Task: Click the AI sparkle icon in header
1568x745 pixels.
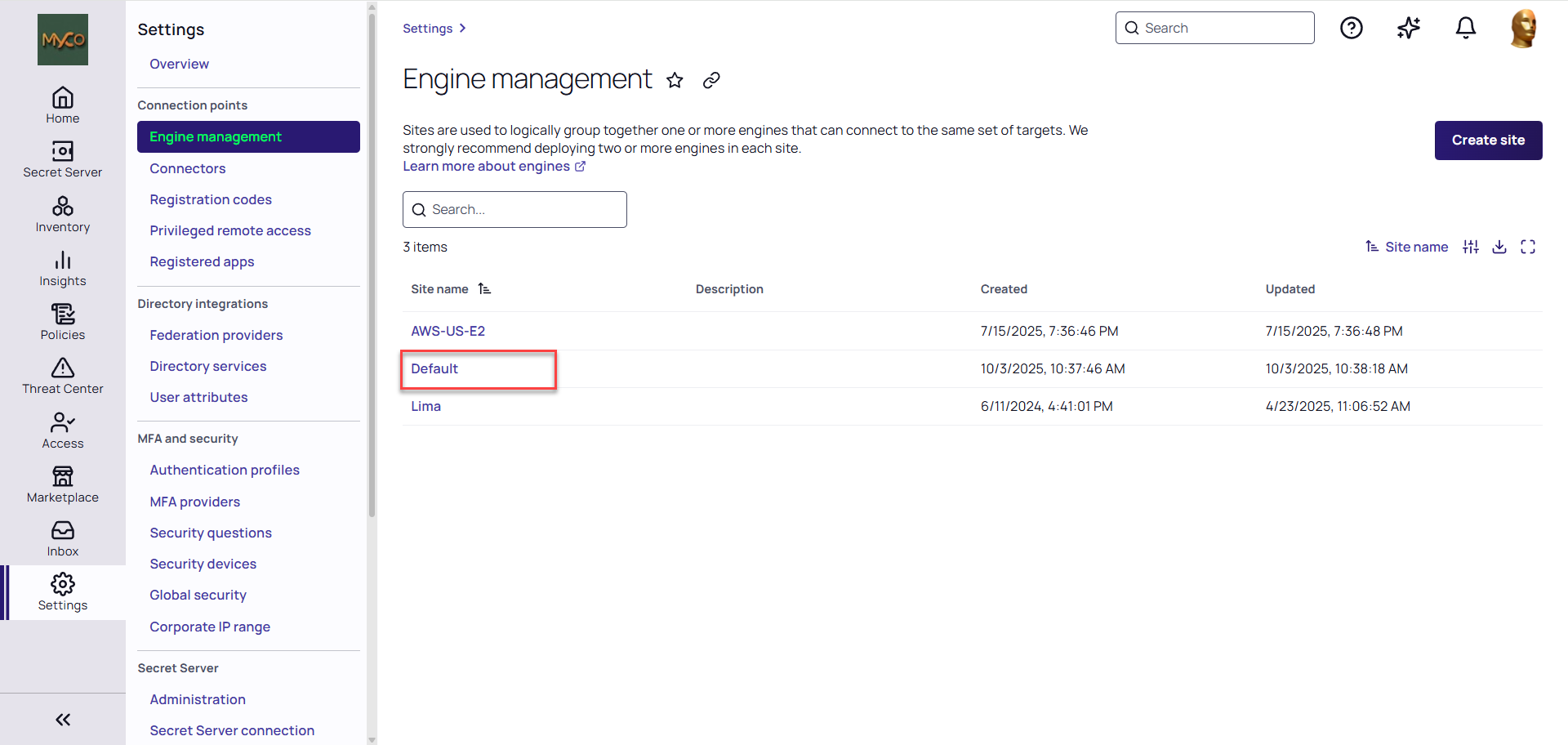Action: (x=1409, y=29)
